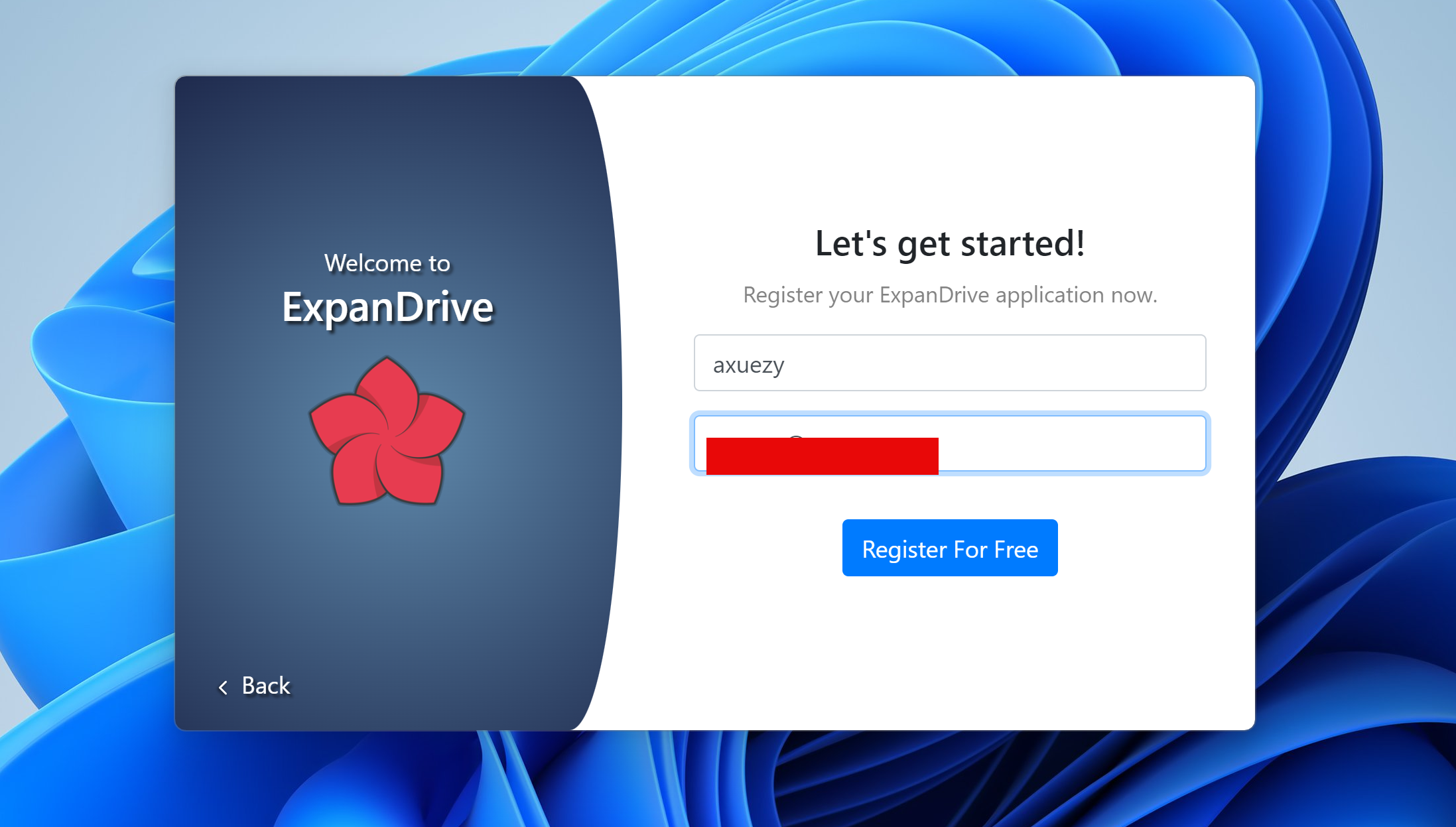The height and width of the screenshot is (827, 1456).
Task: Click the dark blue panel below the logo
Action: coord(387,597)
